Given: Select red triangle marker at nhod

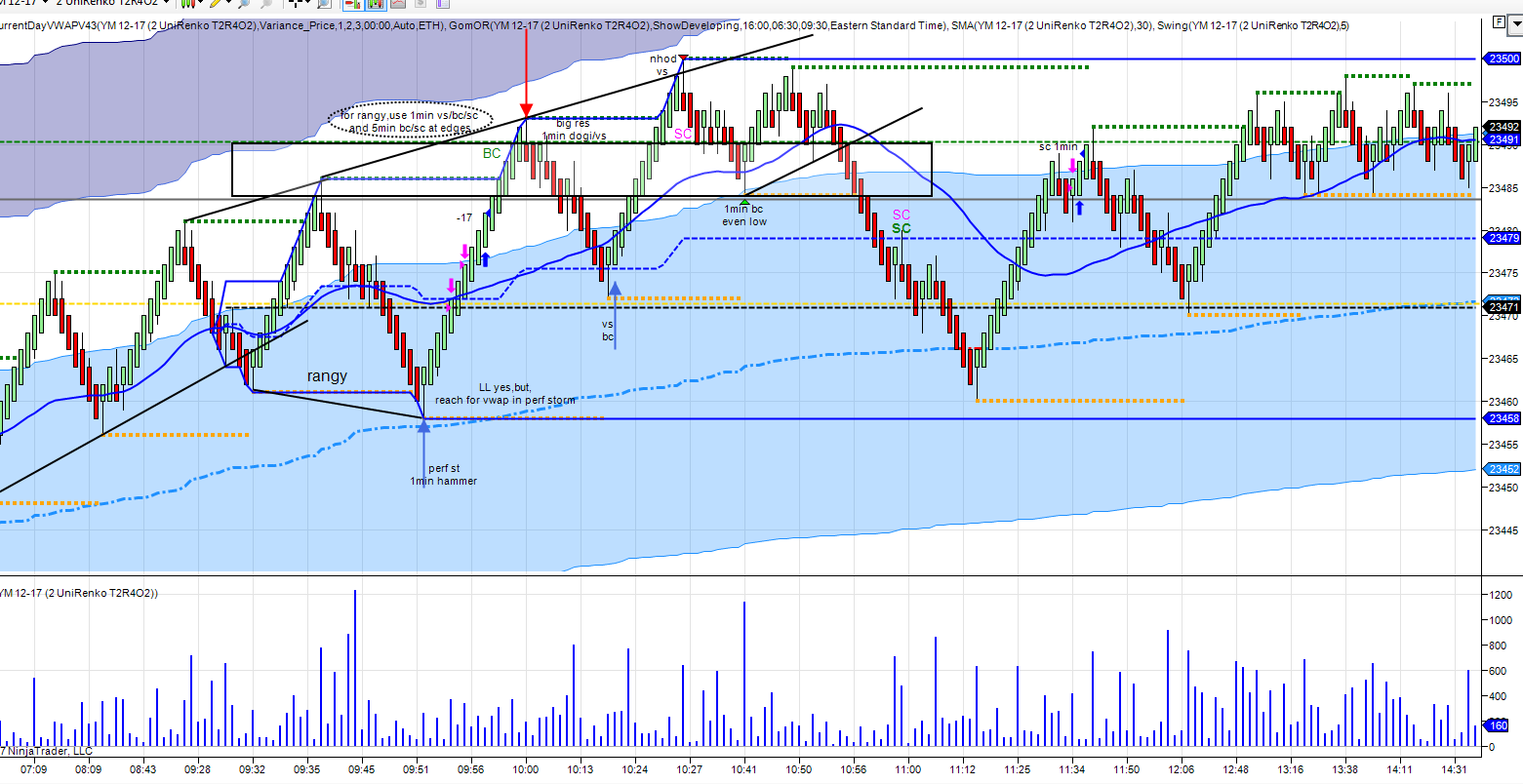Looking at the screenshot, I should click(x=683, y=59).
